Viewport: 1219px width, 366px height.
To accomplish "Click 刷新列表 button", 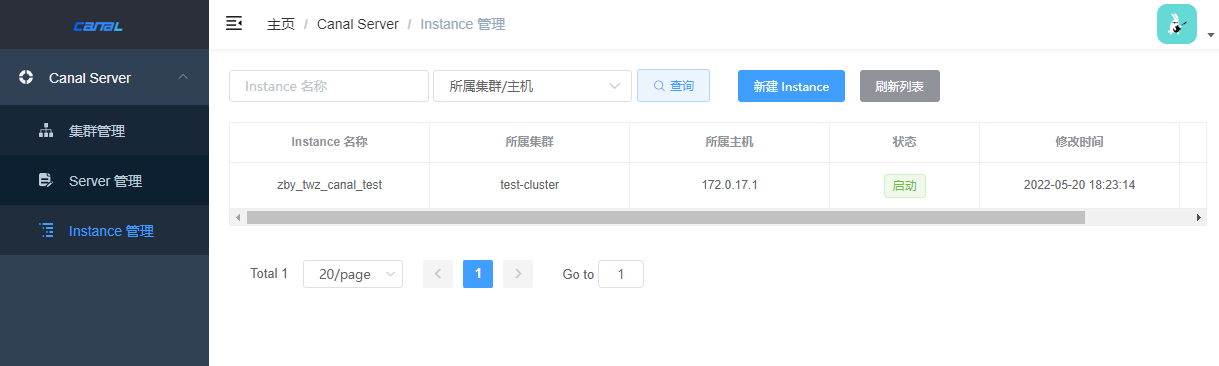I will 899,86.
